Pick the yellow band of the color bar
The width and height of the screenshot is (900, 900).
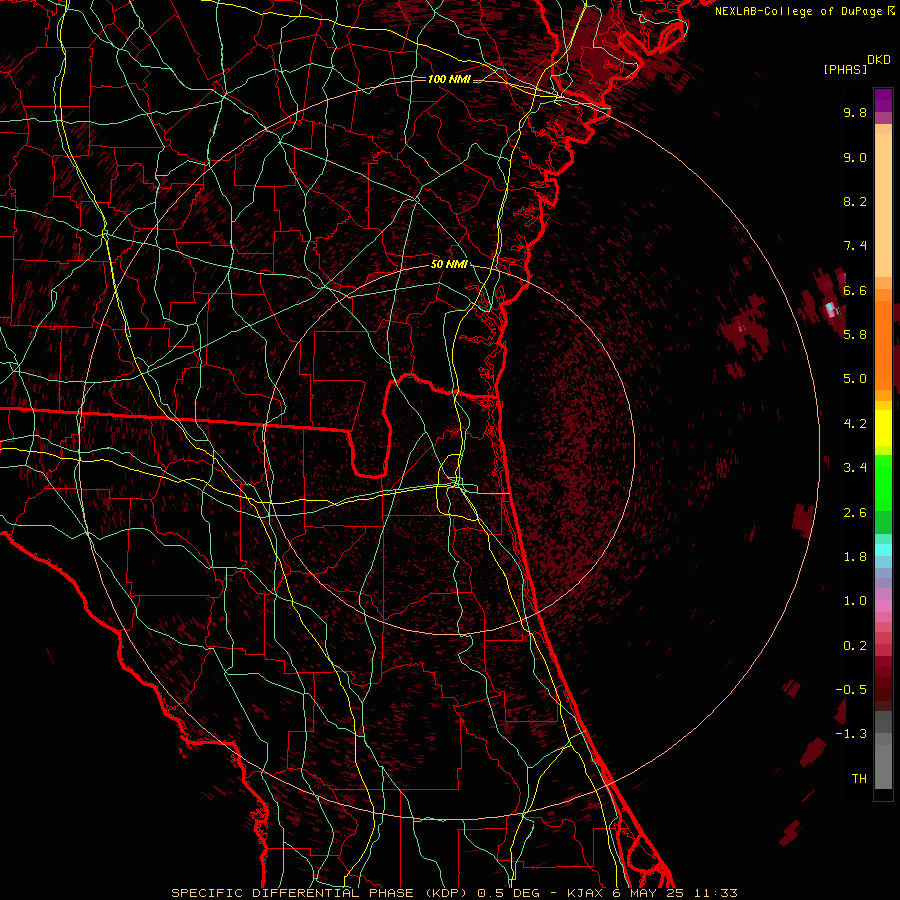click(883, 428)
